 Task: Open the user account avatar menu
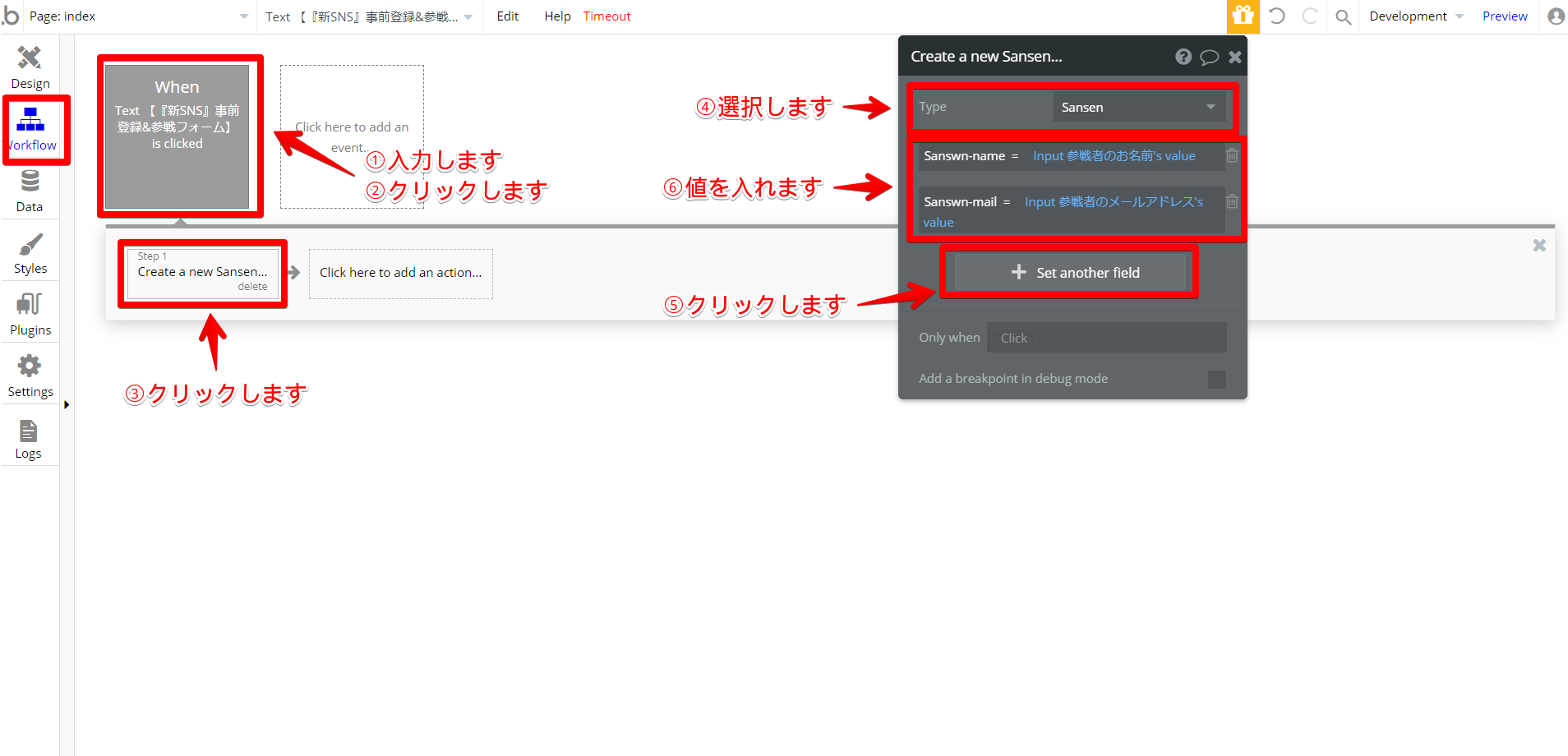pyautogui.click(x=1556, y=16)
